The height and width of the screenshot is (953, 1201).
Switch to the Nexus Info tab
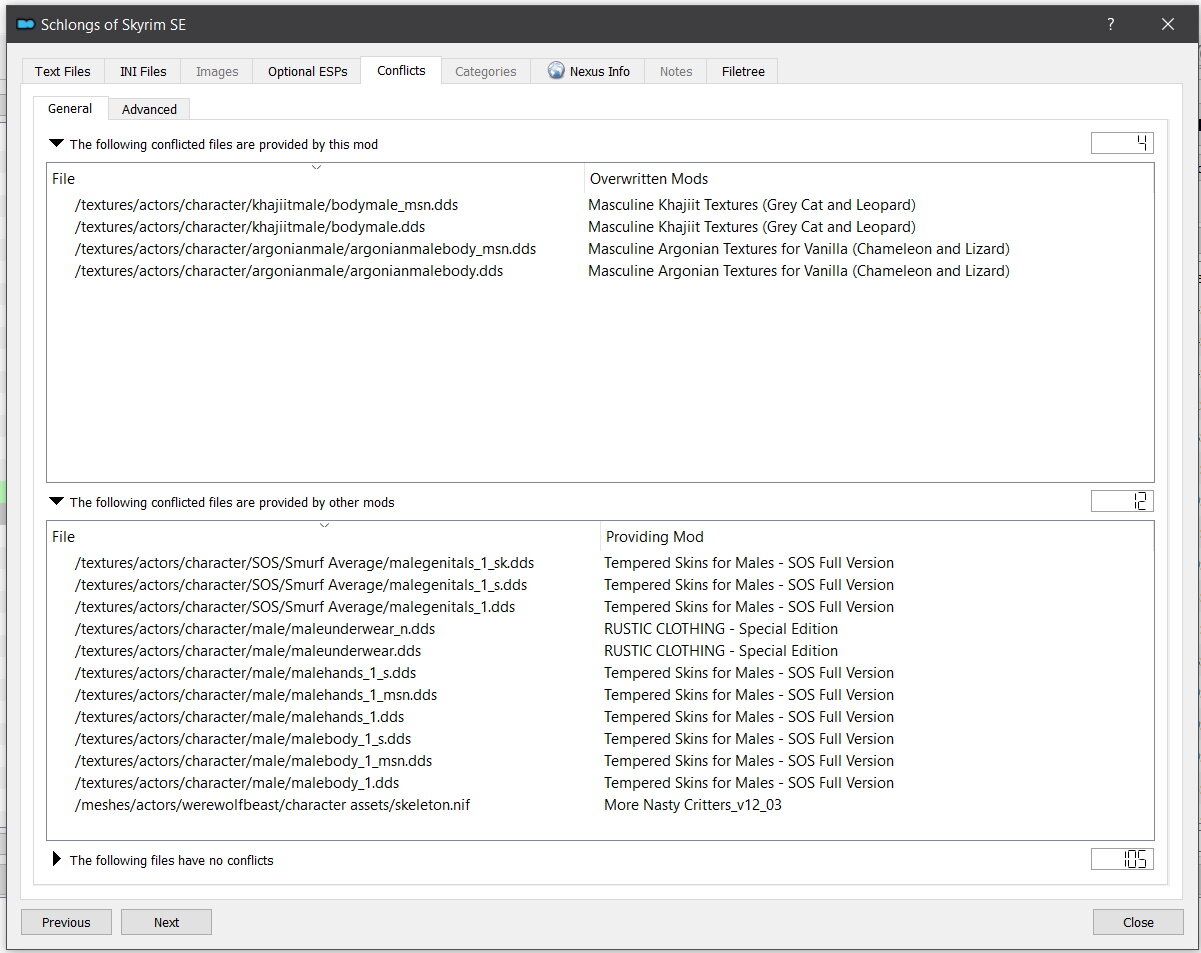tap(588, 71)
